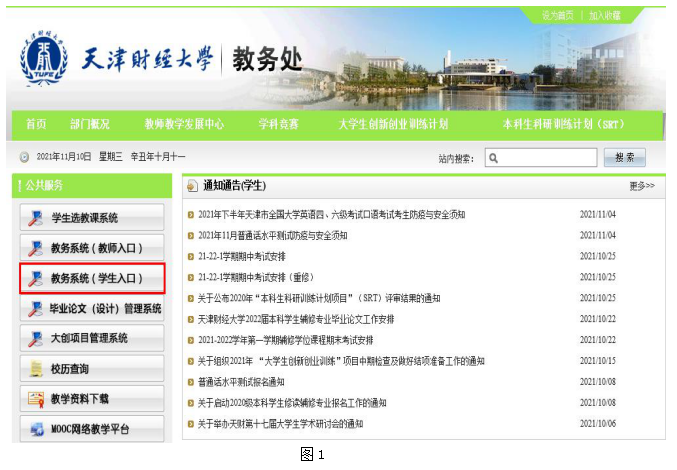
Task: Click the 通知通告(学生) section header icon
Action: pos(192,186)
